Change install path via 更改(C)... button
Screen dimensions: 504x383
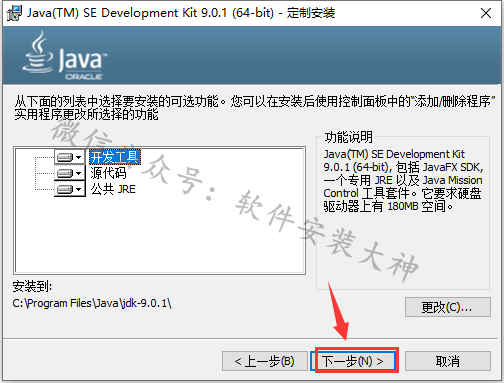click(x=448, y=307)
